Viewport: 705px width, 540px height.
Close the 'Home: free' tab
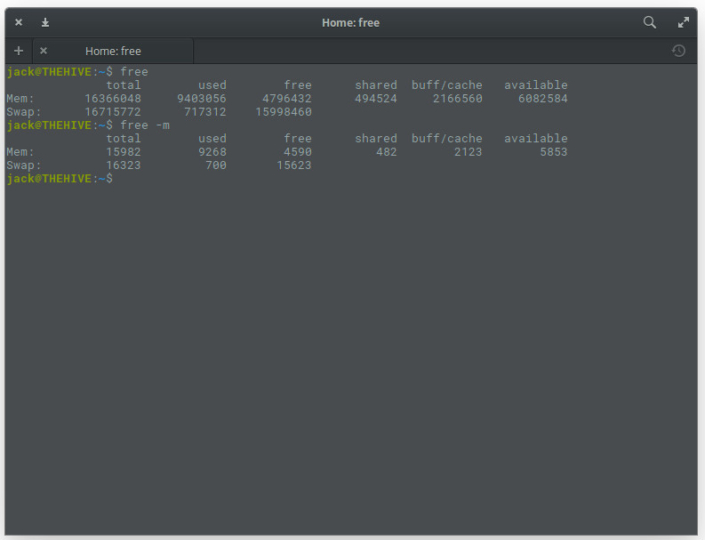coord(43,51)
